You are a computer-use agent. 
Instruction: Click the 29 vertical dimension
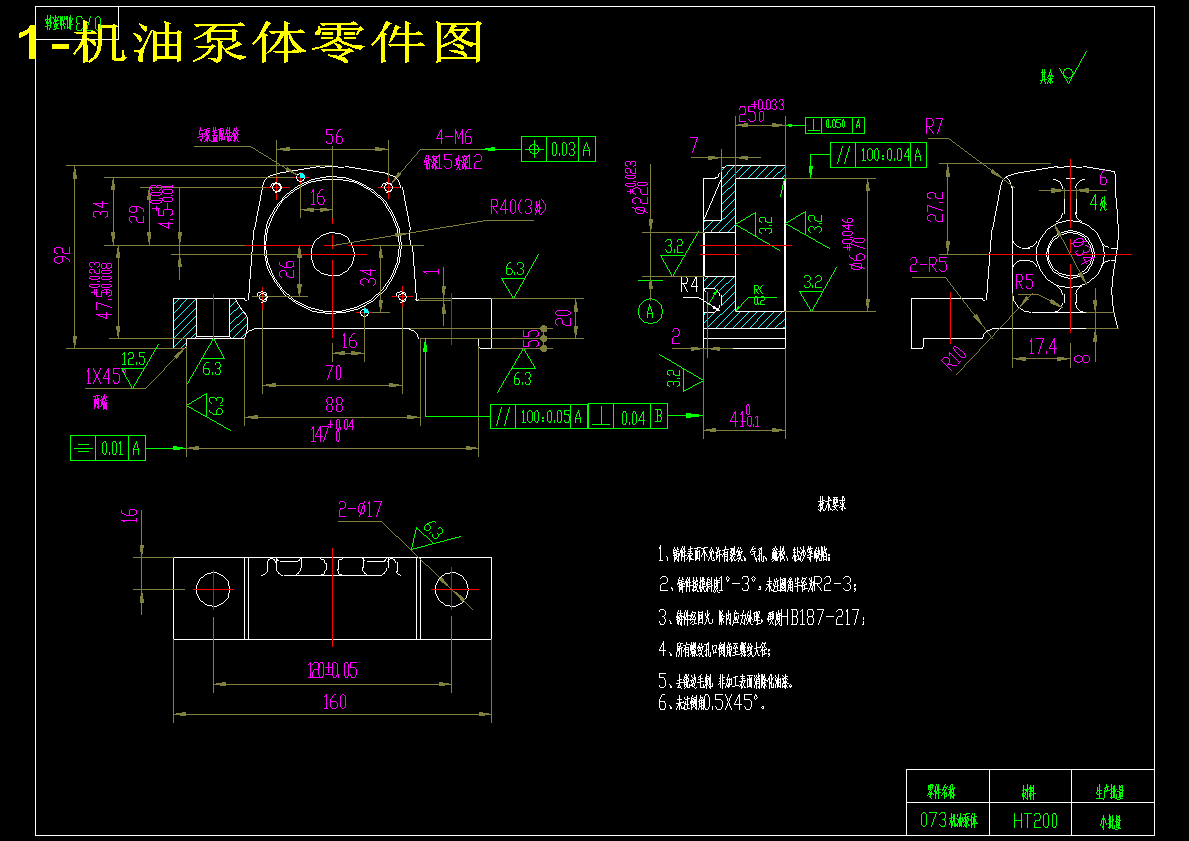coord(136,215)
